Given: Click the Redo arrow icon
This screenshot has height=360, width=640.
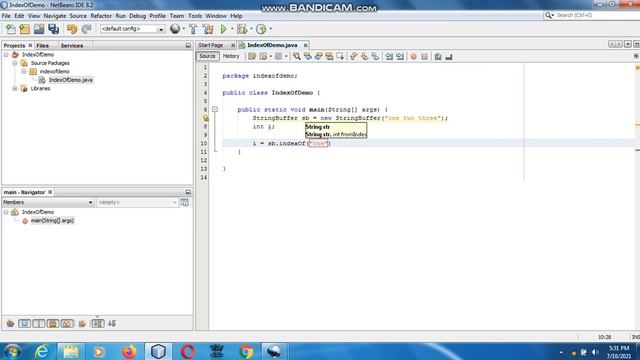Looking at the screenshot, I should [x=86, y=29].
